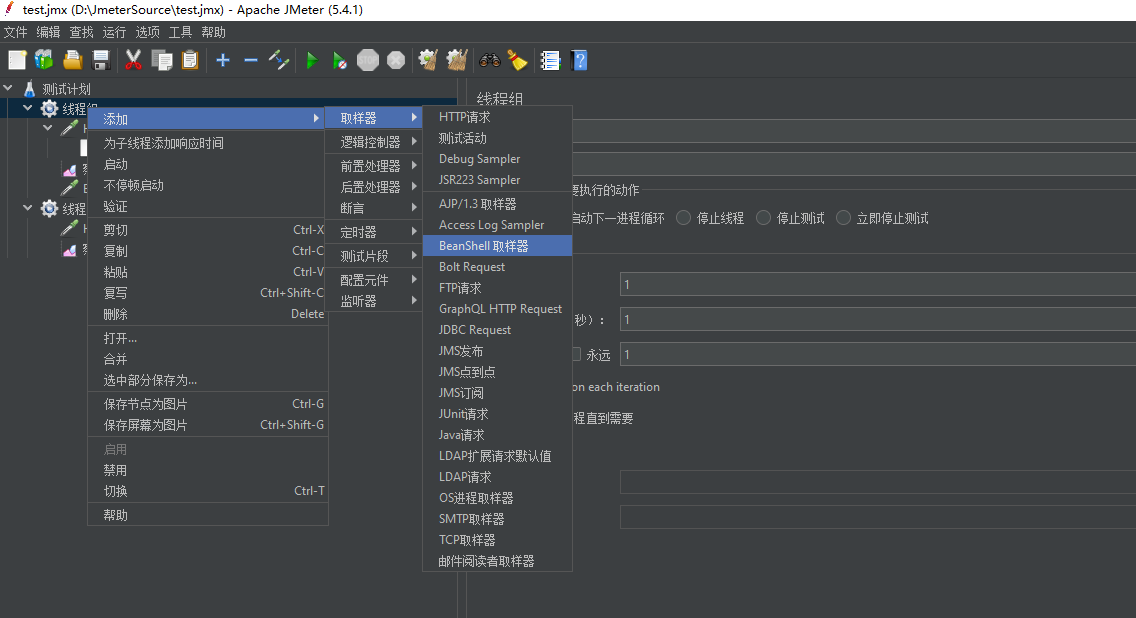Click the Save test plan disk icon
1136x618 pixels.
99,60
